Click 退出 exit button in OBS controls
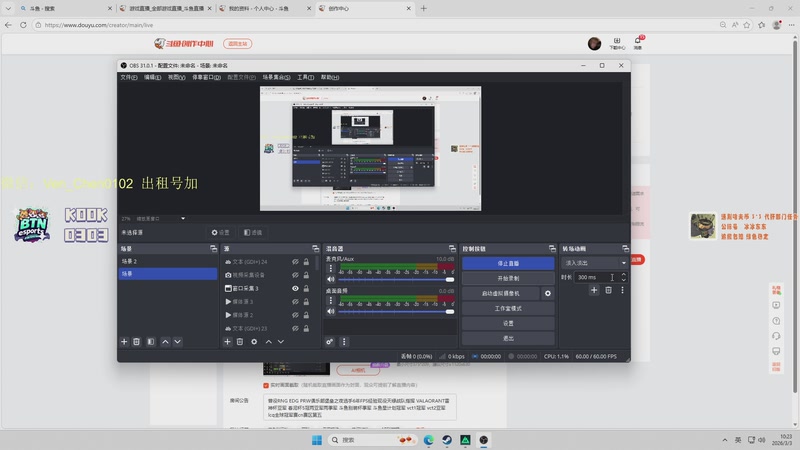800x450 pixels. [508, 338]
